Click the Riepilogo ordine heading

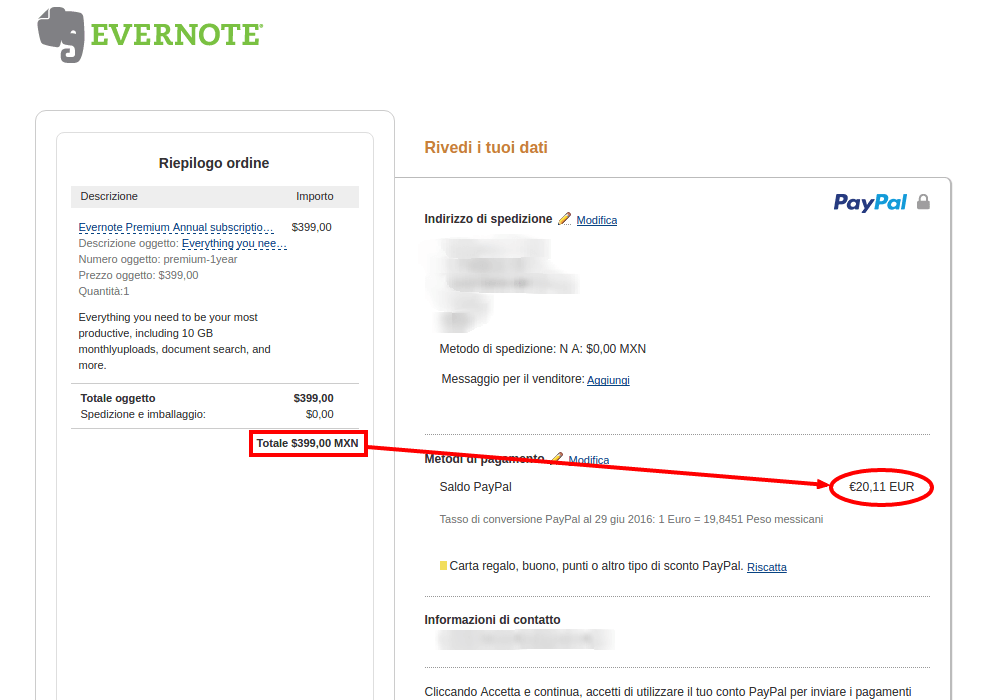(214, 163)
